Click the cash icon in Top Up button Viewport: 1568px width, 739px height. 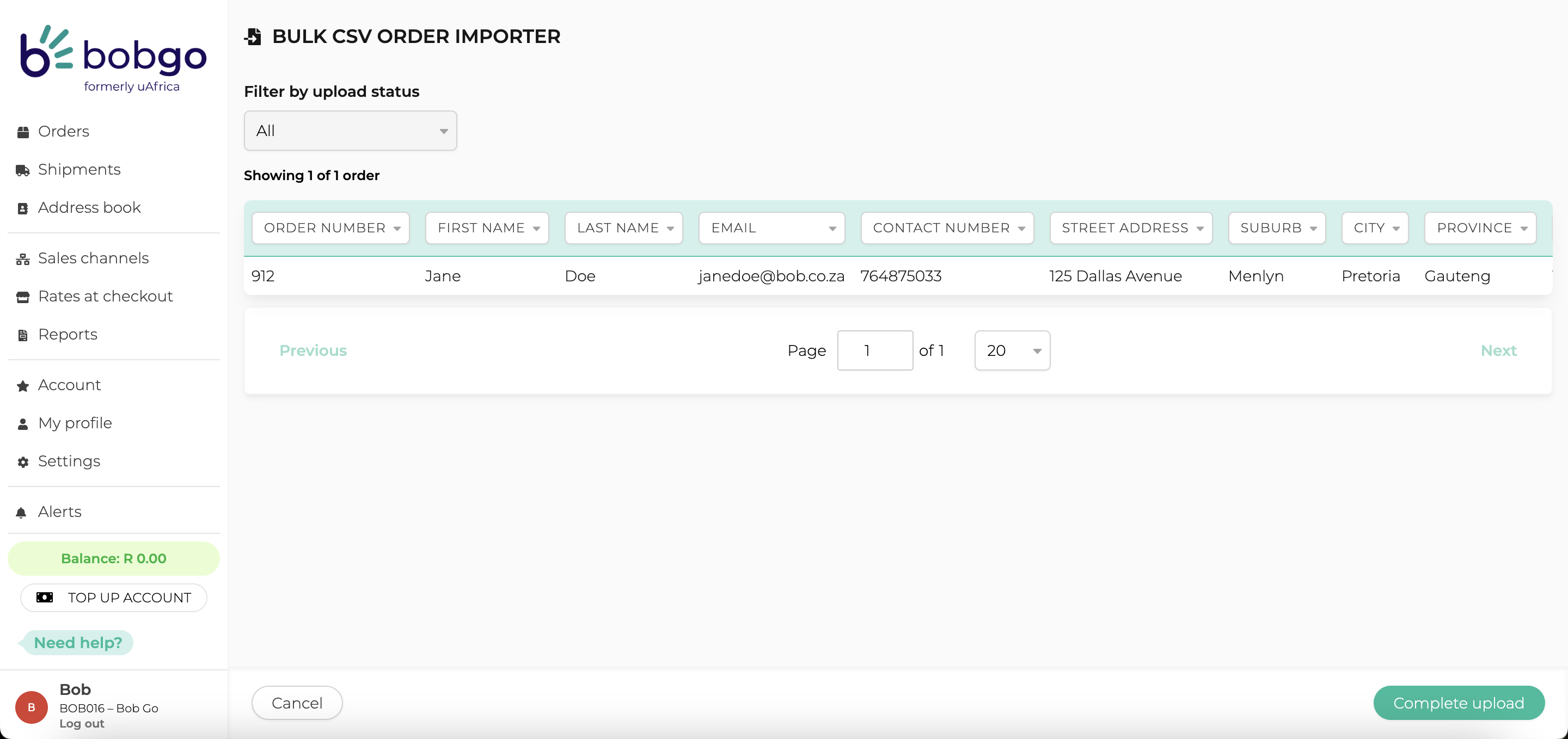[x=45, y=598]
